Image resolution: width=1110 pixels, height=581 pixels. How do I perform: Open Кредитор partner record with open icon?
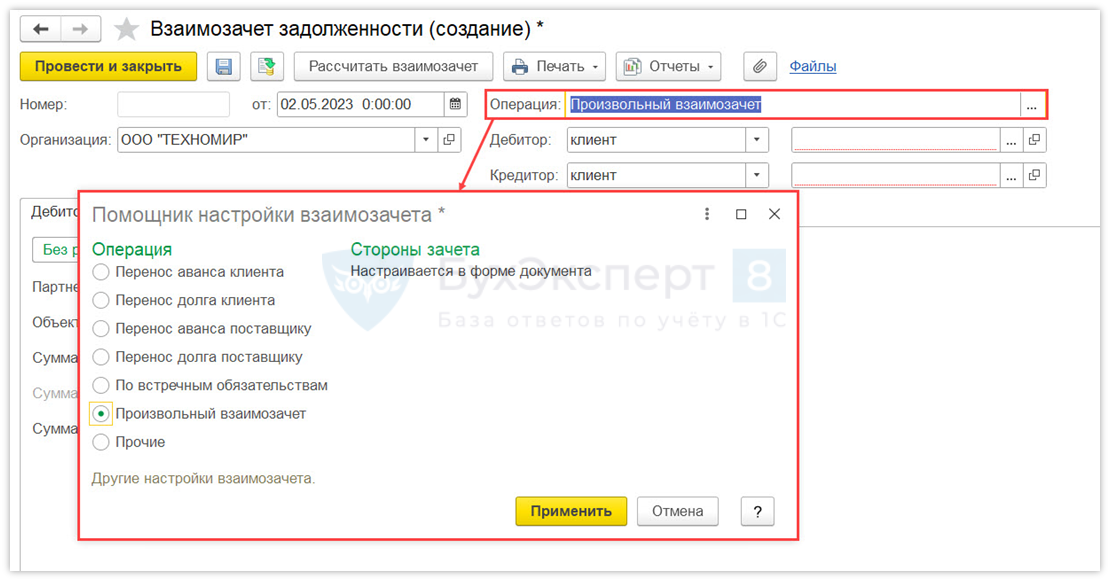pos(1034,176)
